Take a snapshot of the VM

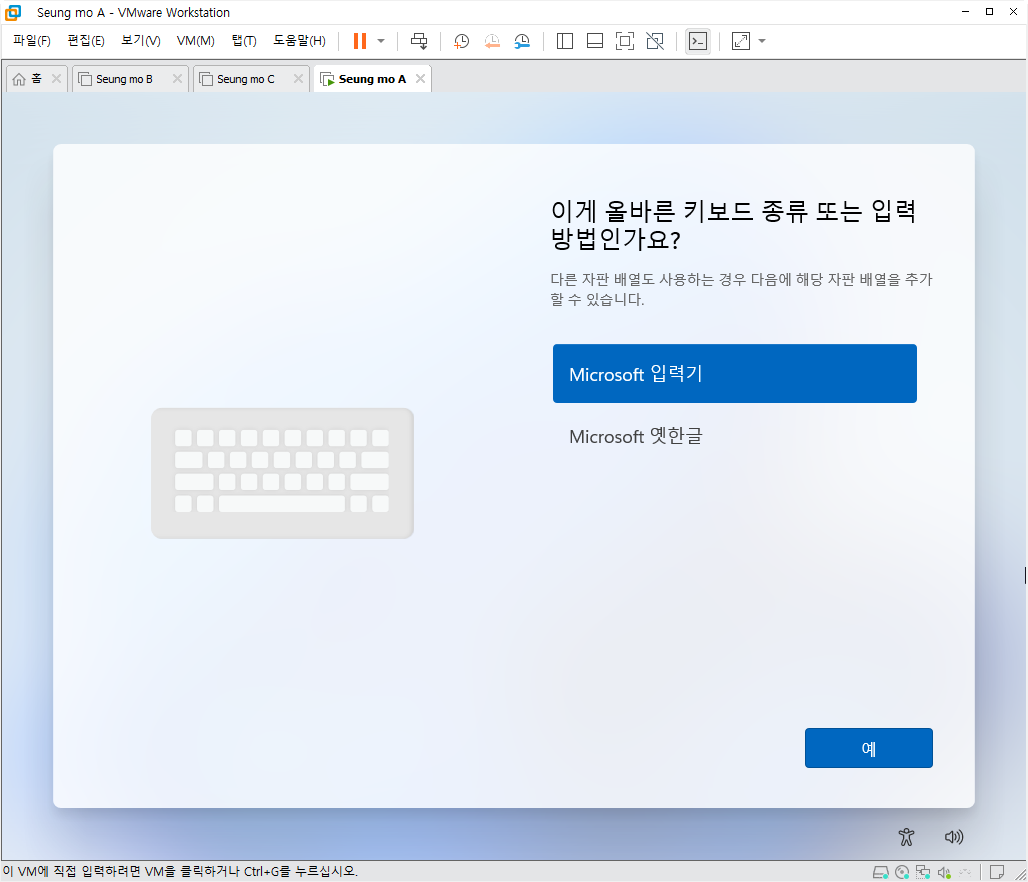(x=462, y=41)
